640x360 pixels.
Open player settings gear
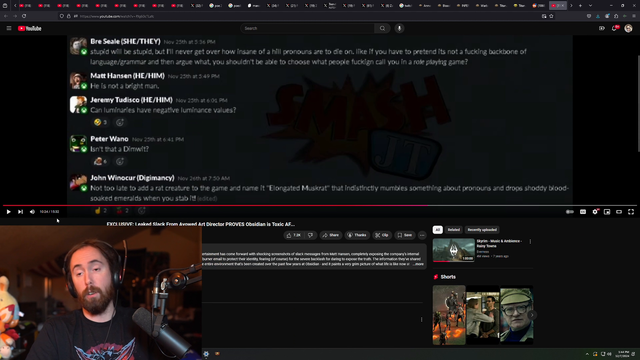(x=595, y=211)
